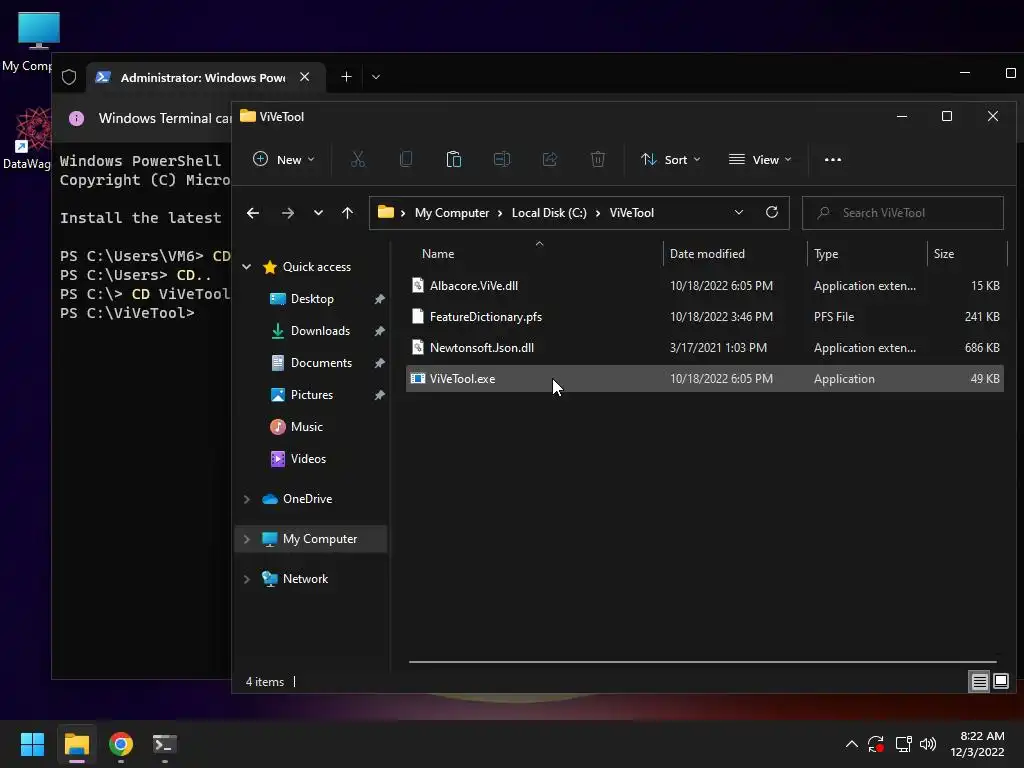
Task: Open the clock and date flyout
Action: pos(977,744)
